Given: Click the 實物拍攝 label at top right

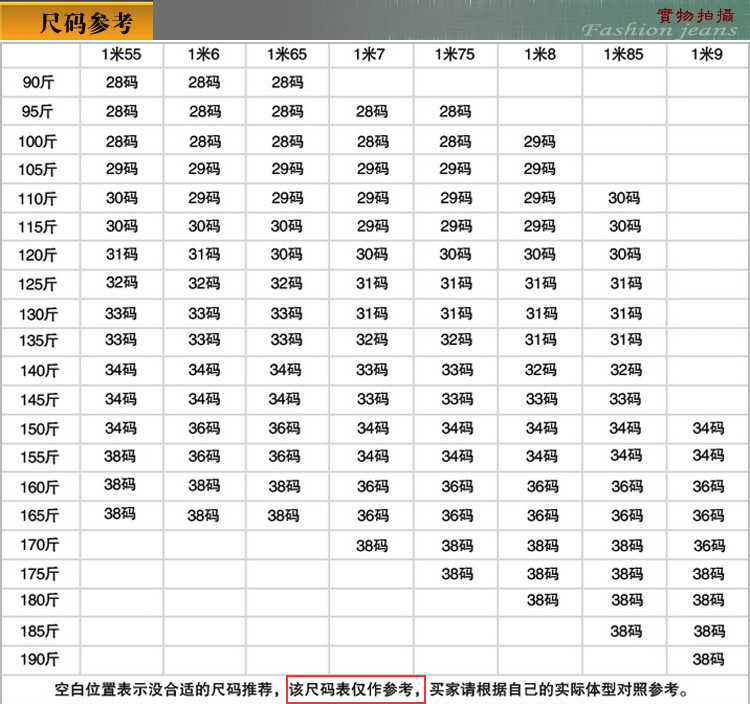Looking at the screenshot, I should coord(695,14).
